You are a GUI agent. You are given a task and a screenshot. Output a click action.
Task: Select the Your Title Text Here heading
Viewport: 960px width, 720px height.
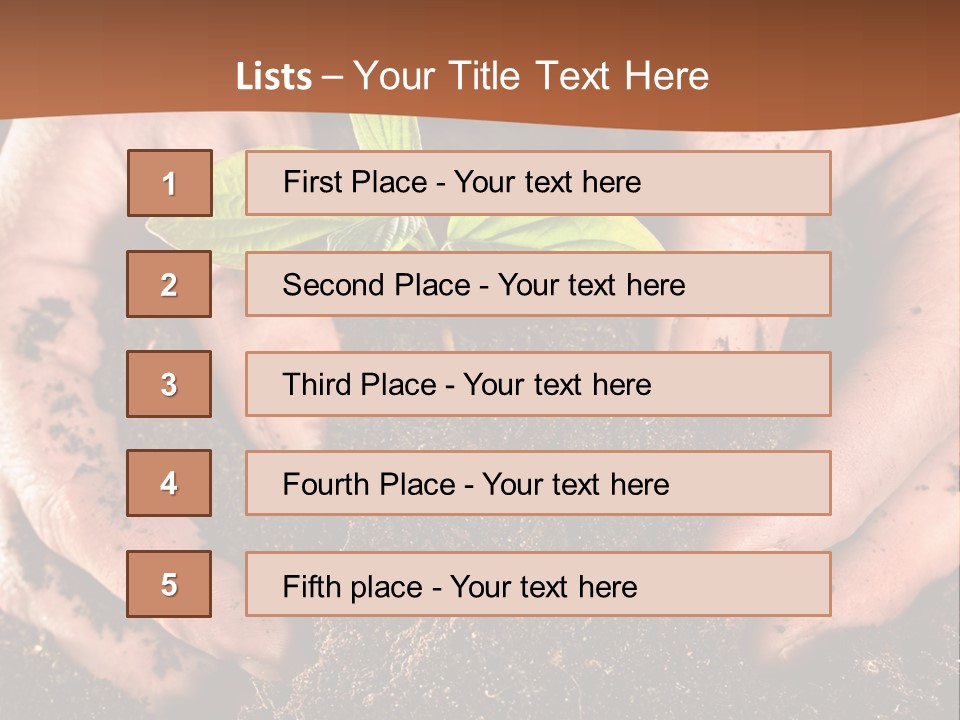click(x=531, y=76)
